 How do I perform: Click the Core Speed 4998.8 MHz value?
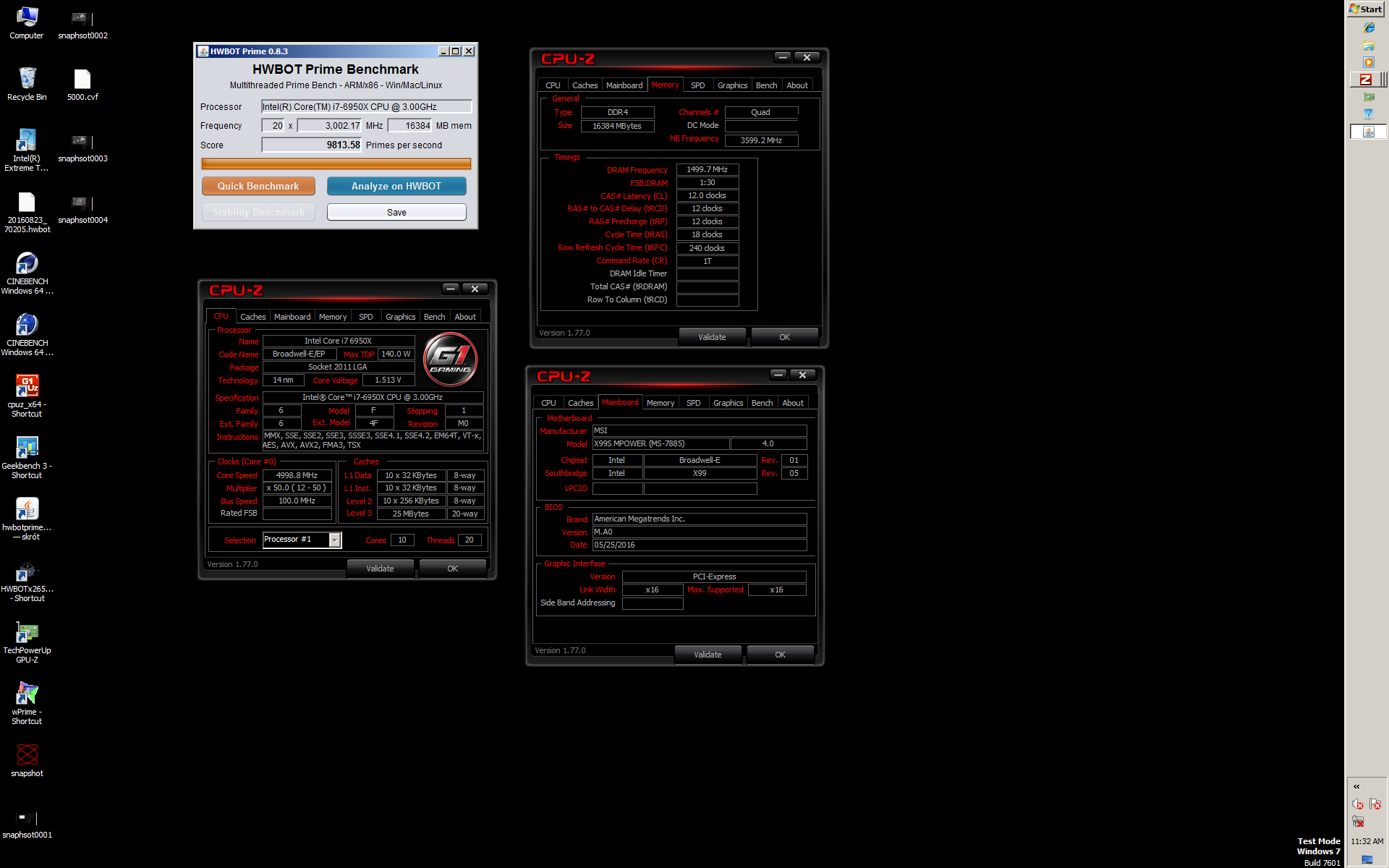(297, 475)
